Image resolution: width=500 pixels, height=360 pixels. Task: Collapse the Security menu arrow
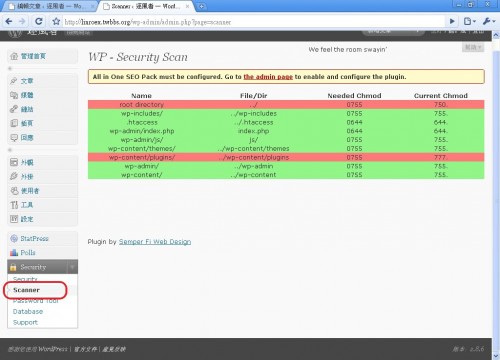point(72,267)
